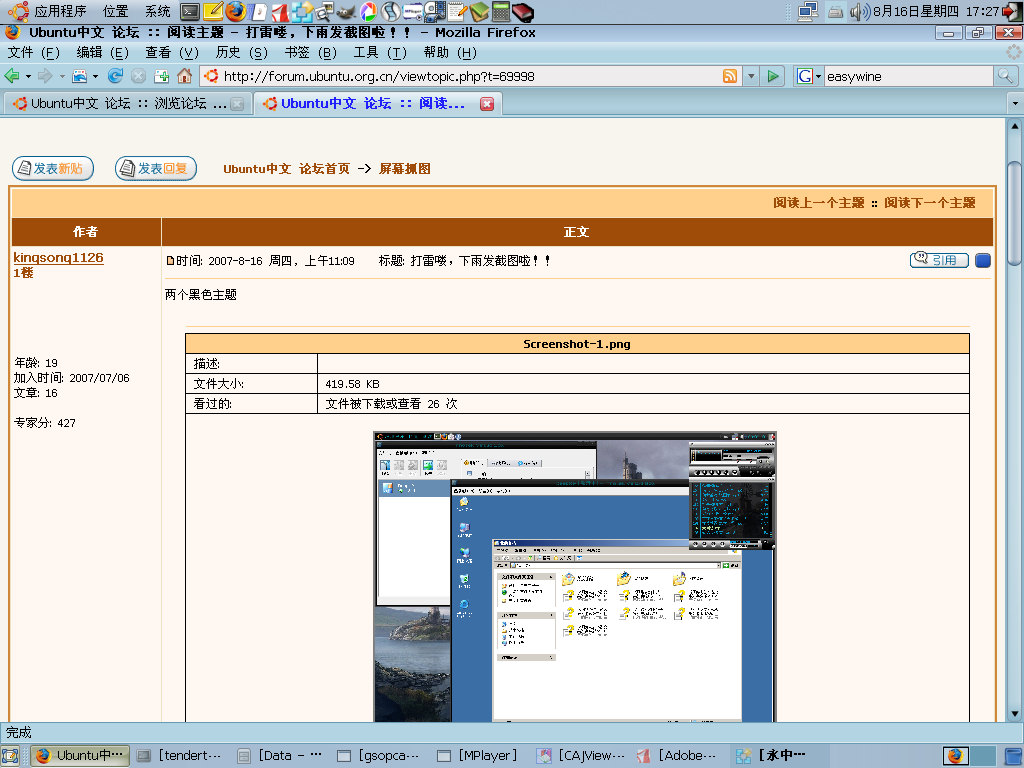Switch to the [MPlayer] taskbar window
Screen dimensions: 1024x768
[x=478, y=756]
